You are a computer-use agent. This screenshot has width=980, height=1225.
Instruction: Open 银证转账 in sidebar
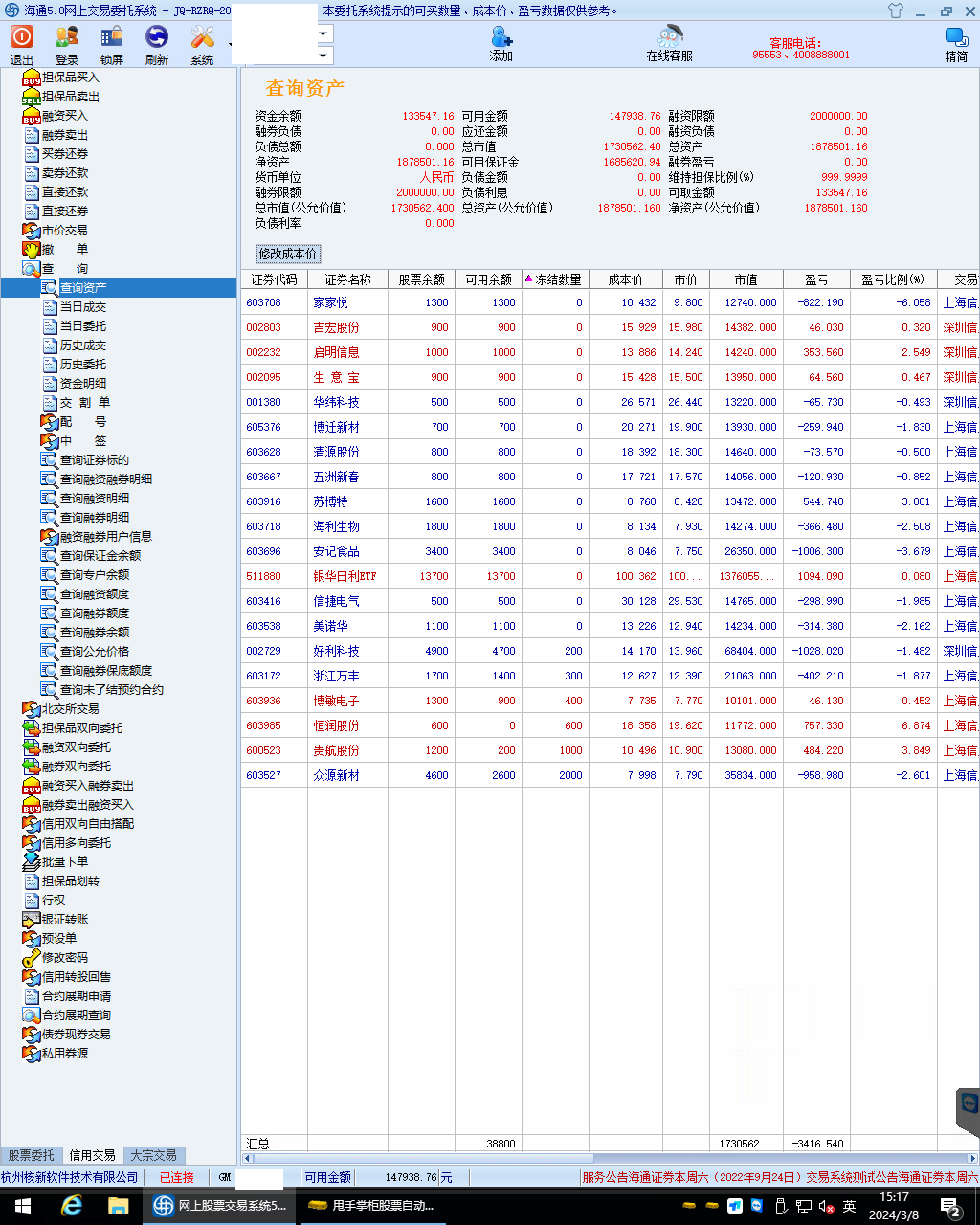tap(64, 919)
